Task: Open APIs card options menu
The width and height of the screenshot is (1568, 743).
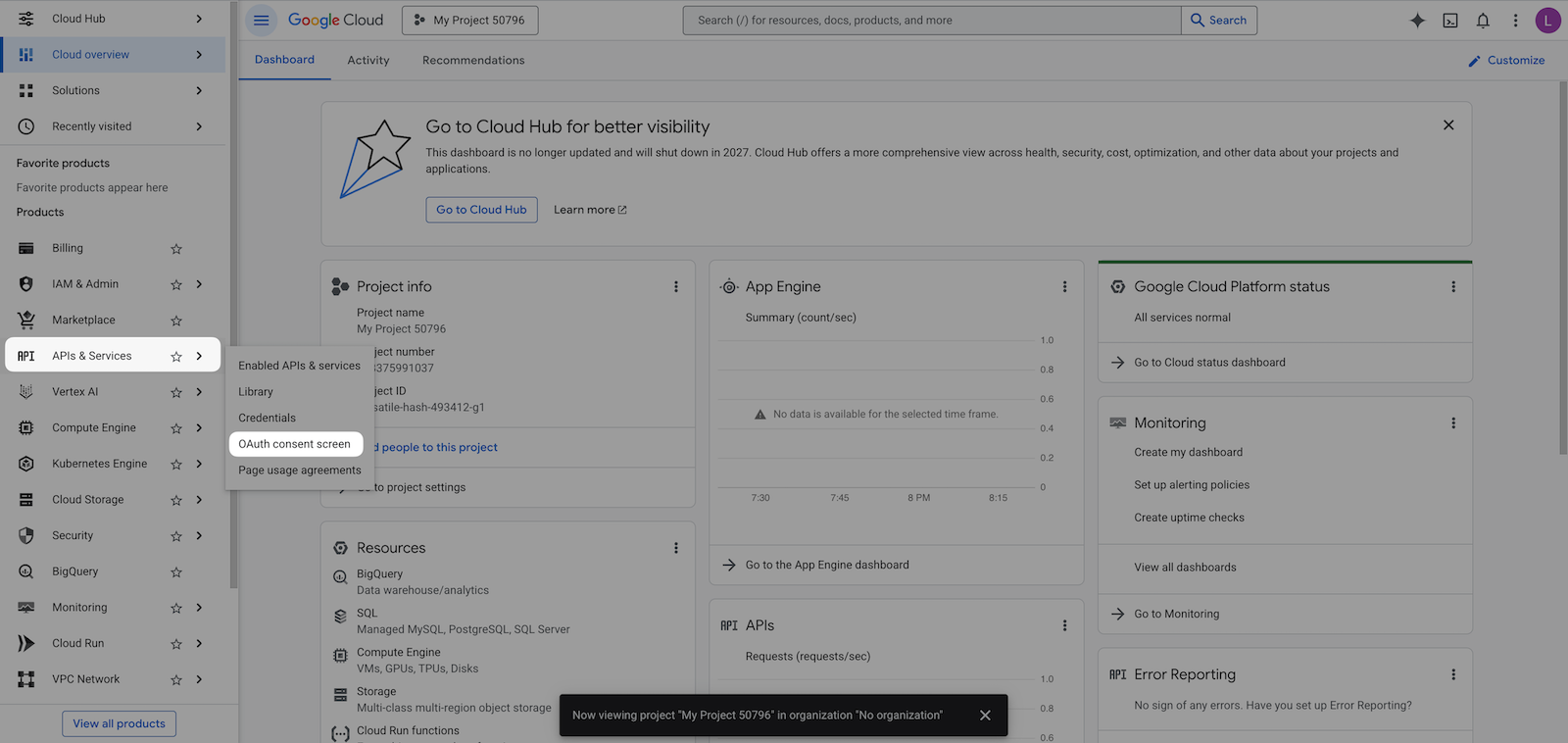Action: click(x=1064, y=625)
